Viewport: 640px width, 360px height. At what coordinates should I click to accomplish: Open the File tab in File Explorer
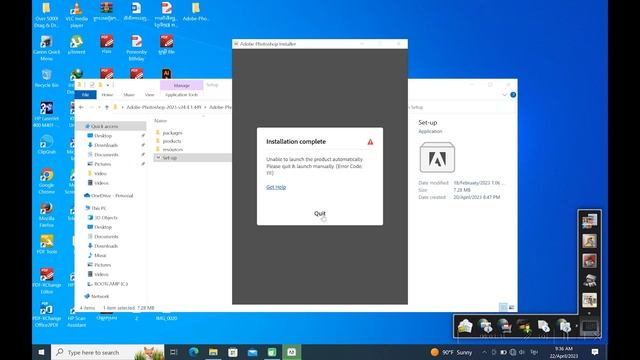(85, 95)
